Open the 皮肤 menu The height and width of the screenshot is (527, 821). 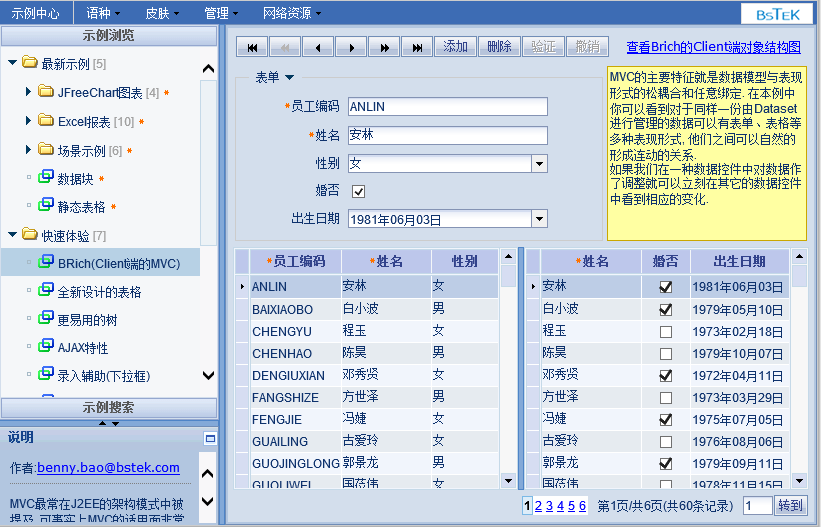(x=162, y=13)
